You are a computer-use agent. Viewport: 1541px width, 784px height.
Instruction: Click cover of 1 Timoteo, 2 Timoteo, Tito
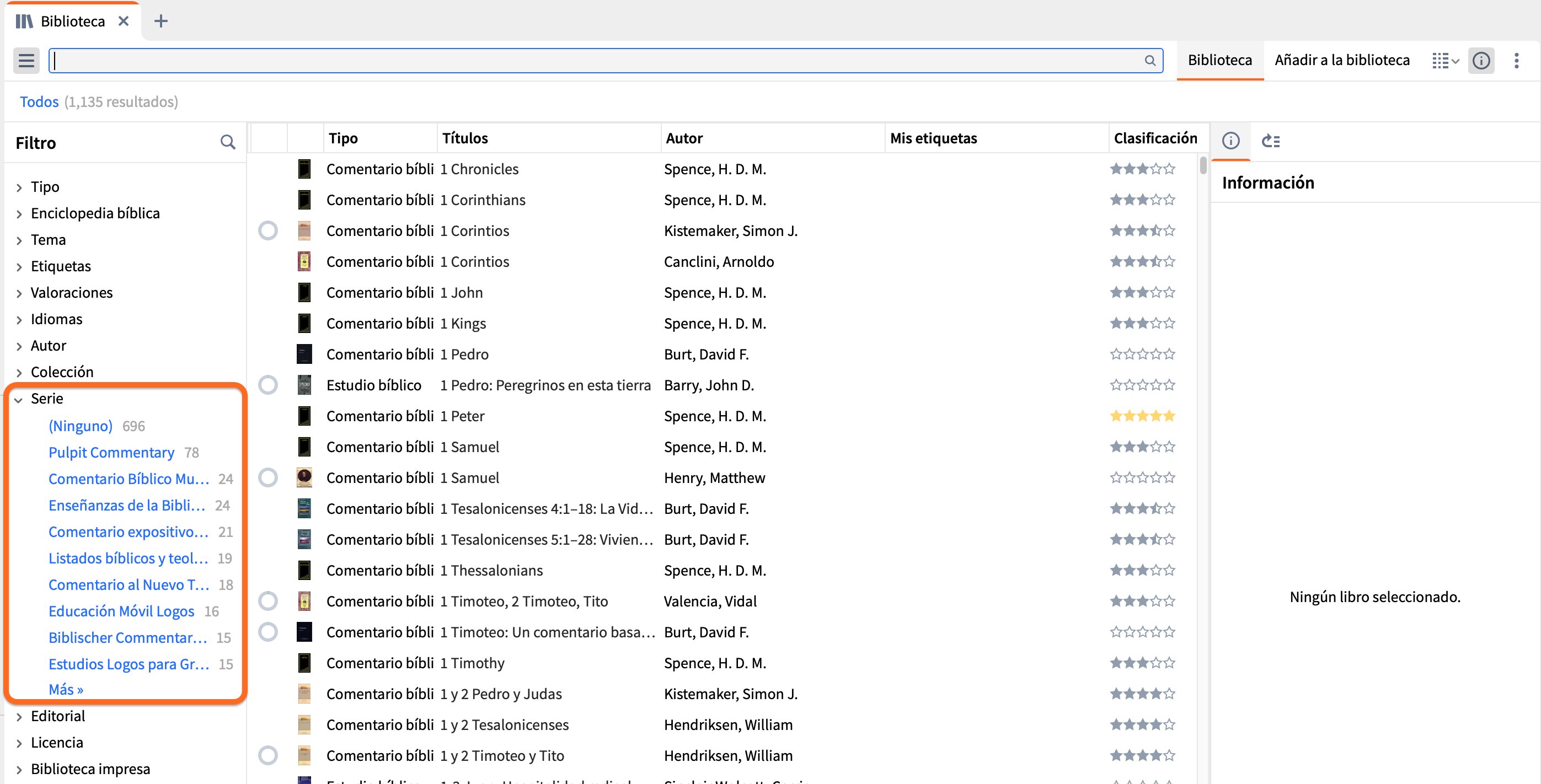(304, 601)
